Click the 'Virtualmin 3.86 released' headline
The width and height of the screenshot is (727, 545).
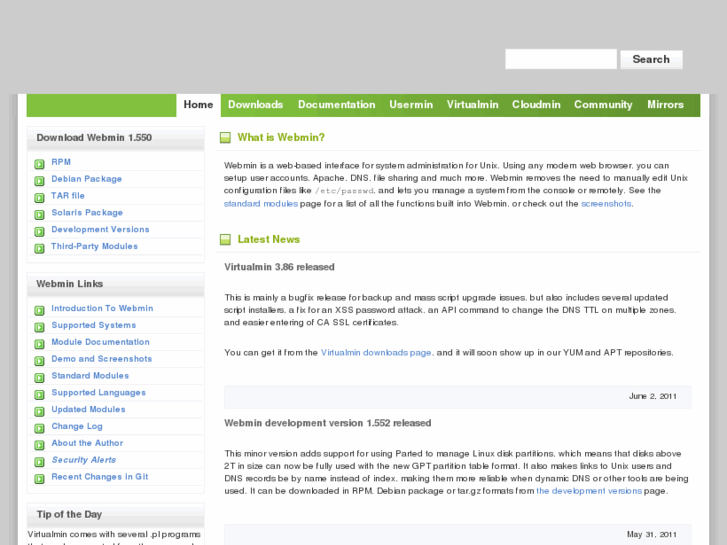point(280,267)
